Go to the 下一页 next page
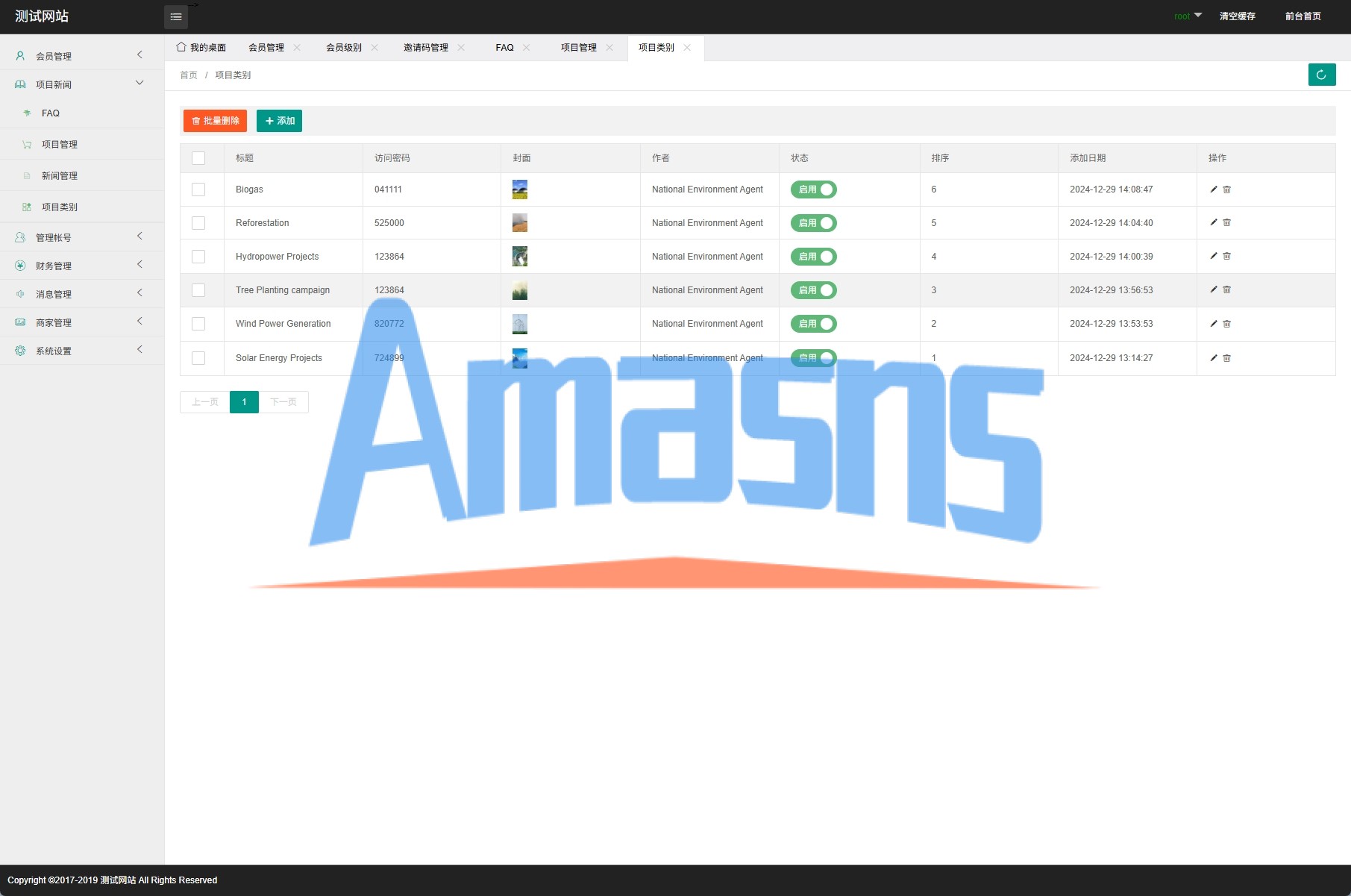Screen dimensions: 1351x896 pos(283,402)
